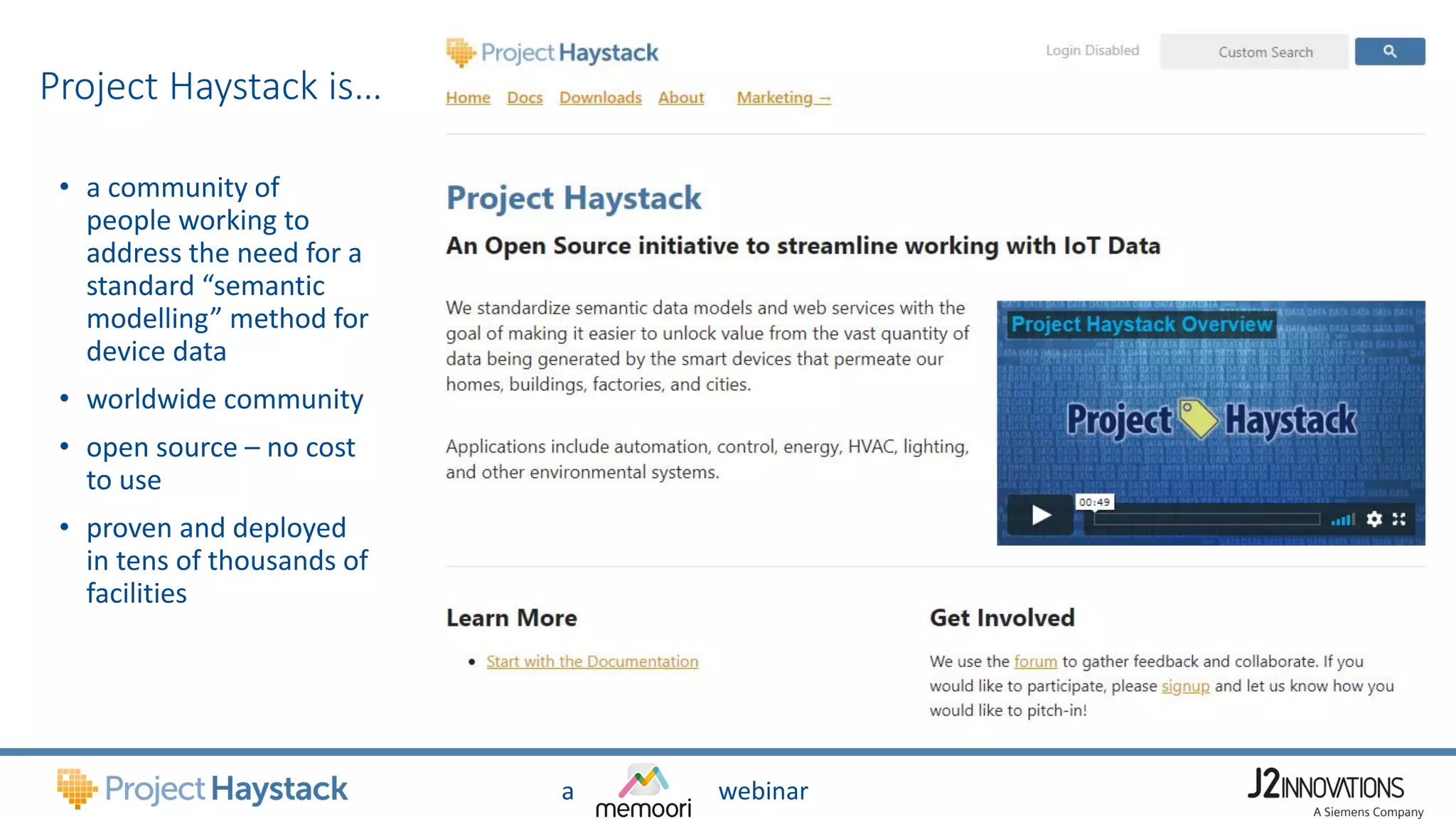The image size is (1456, 819).
Task: Enter fullscreen mode on the video
Action: pos(1399,519)
